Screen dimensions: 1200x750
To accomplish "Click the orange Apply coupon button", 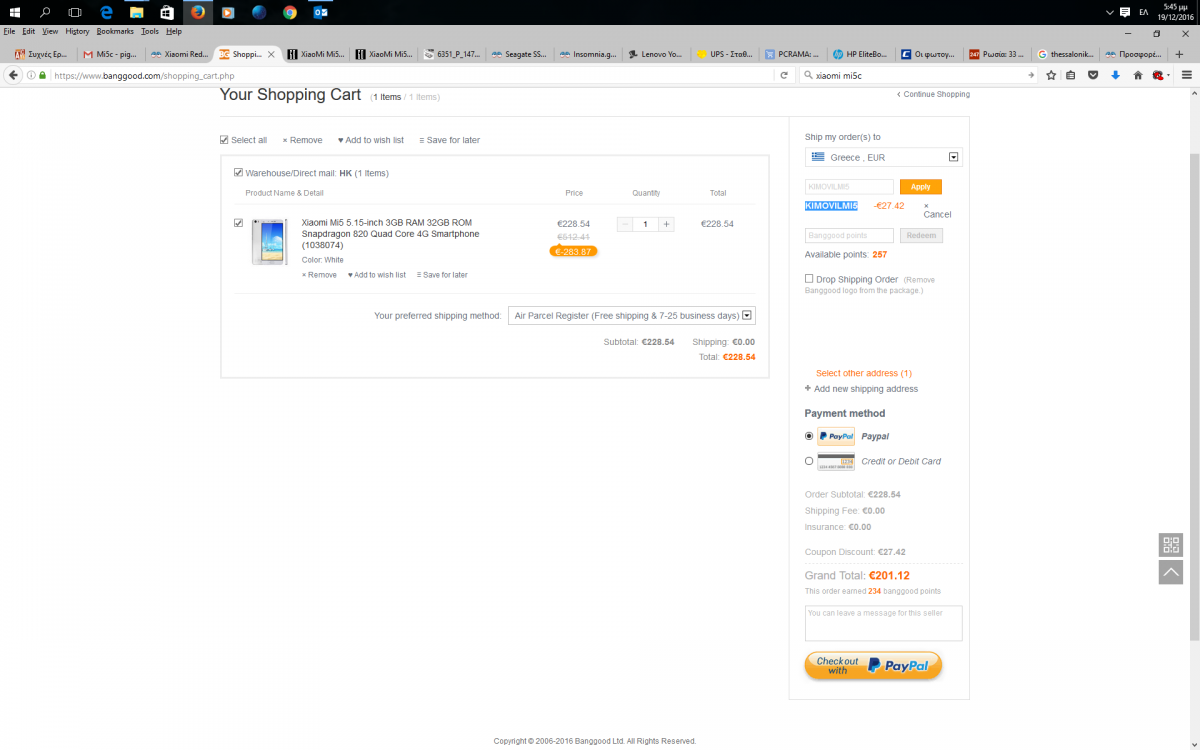I will tap(920, 187).
